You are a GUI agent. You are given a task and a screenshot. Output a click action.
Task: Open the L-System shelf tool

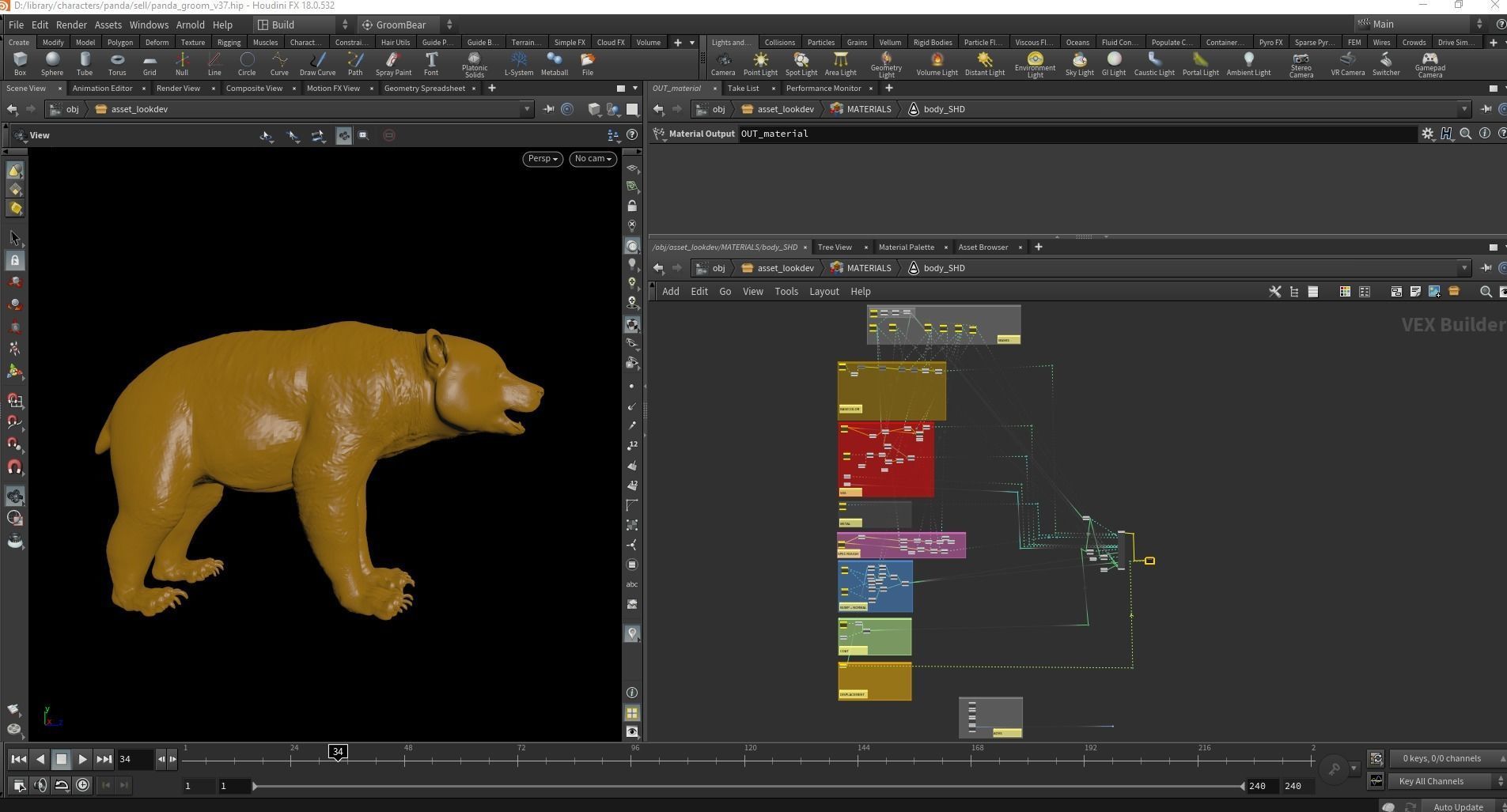519,63
